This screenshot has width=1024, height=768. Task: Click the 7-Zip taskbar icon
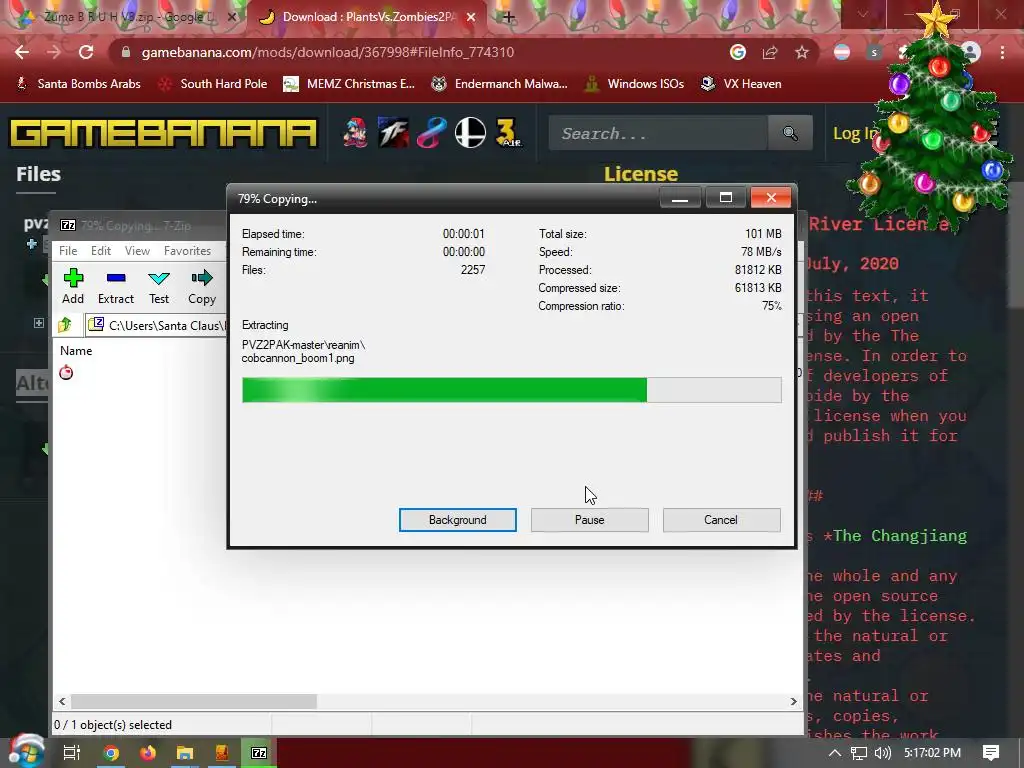click(x=259, y=753)
